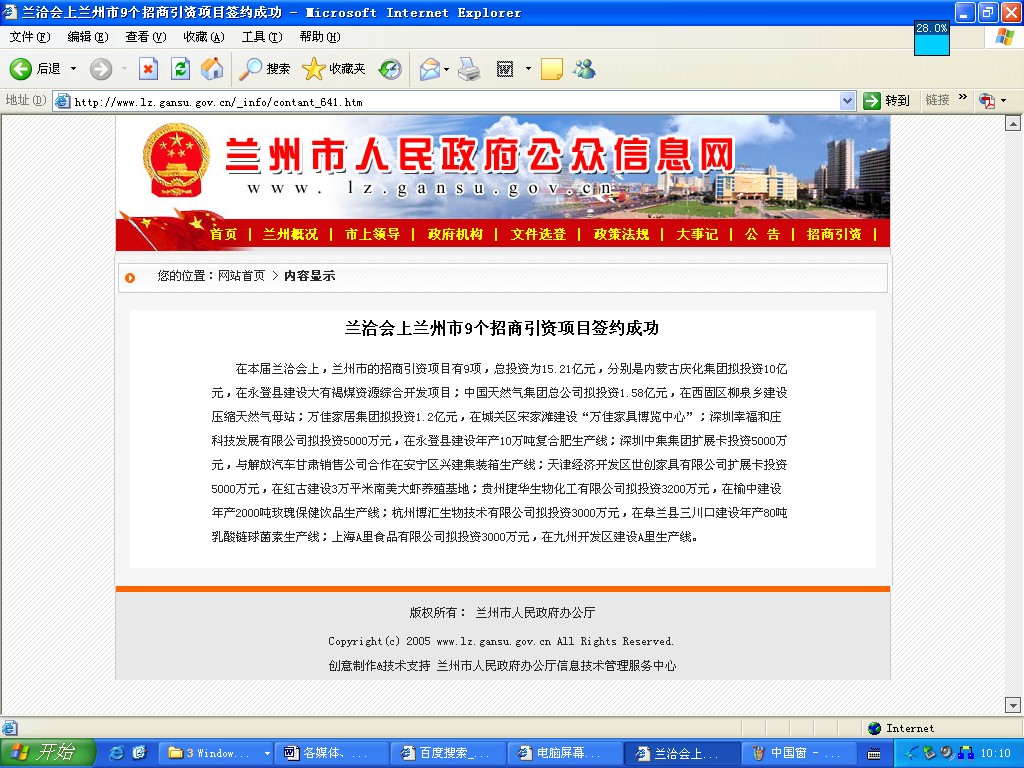The height and width of the screenshot is (768, 1024).
Task: Switch to 各媒体 Word taskbar window
Action: coord(330,754)
